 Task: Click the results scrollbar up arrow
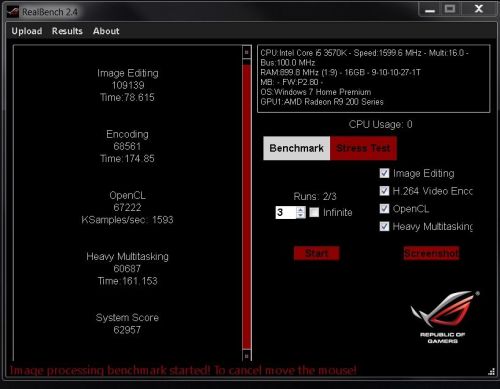(247, 52)
